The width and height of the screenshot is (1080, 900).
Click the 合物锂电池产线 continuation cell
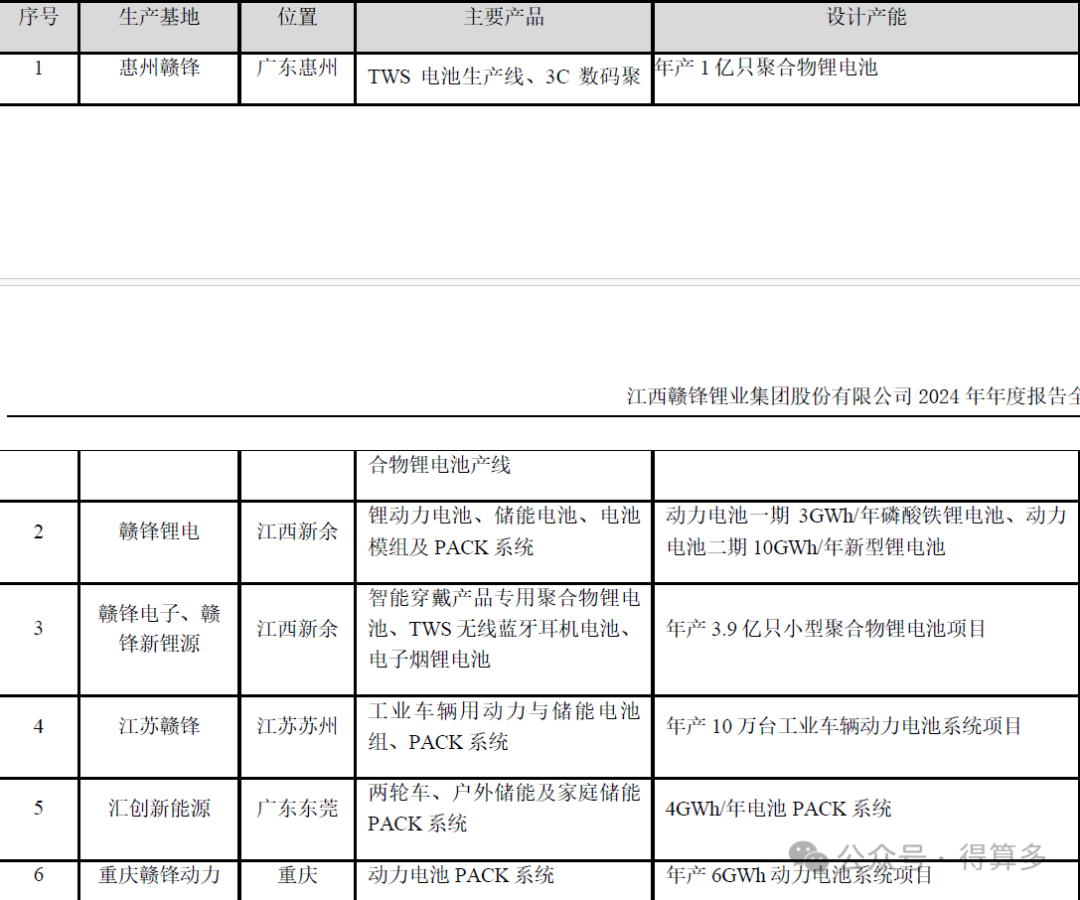503,476
